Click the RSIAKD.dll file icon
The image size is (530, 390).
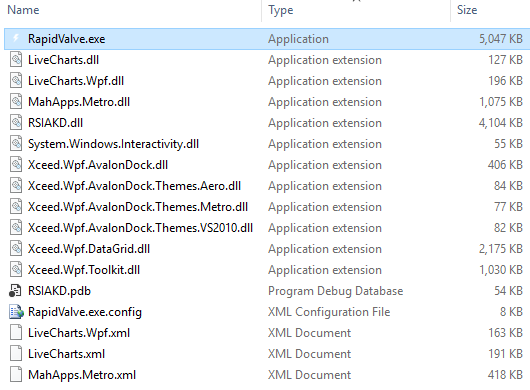[16, 123]
